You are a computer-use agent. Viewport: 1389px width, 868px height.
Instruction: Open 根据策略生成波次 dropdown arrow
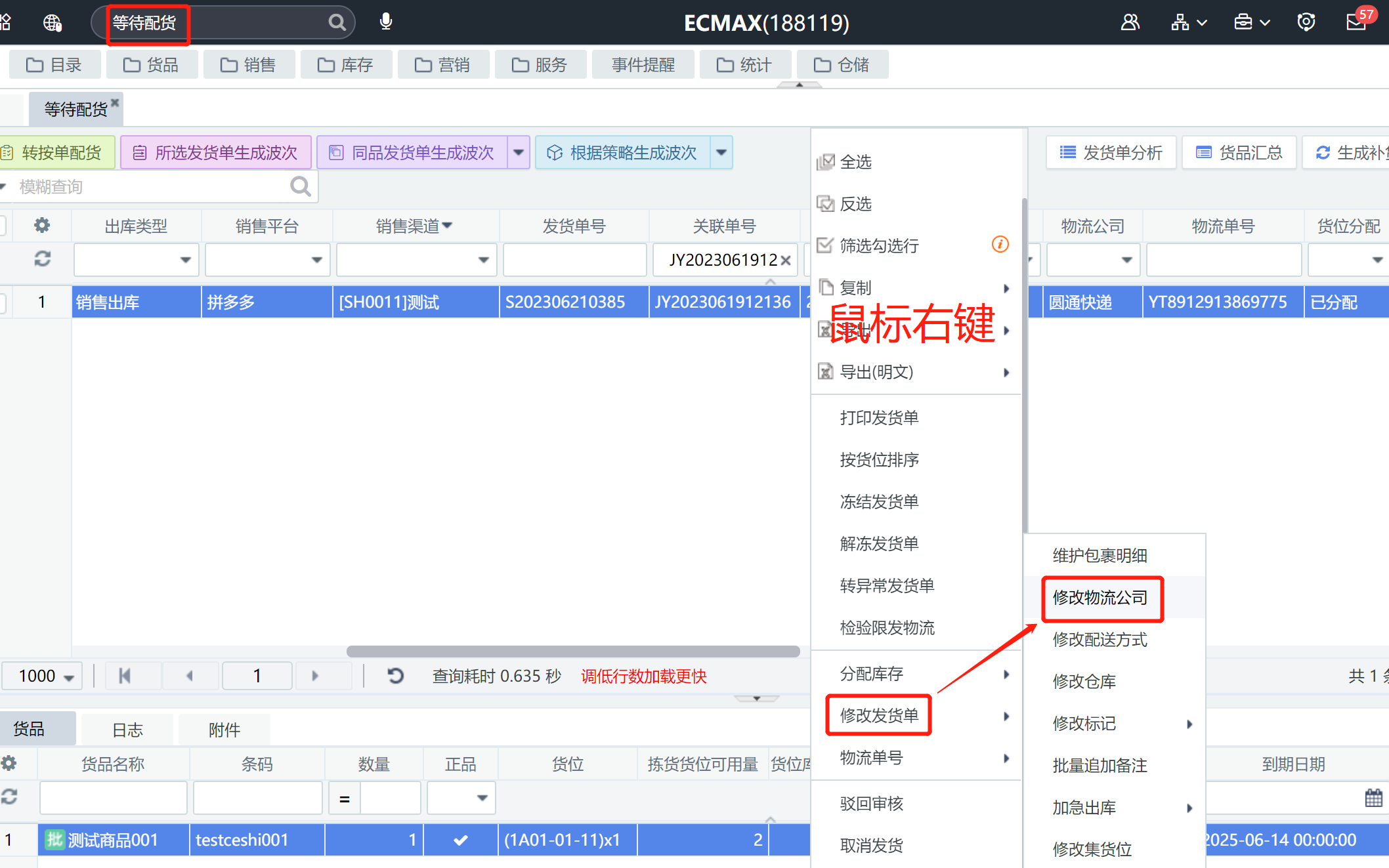pos(721,153)
